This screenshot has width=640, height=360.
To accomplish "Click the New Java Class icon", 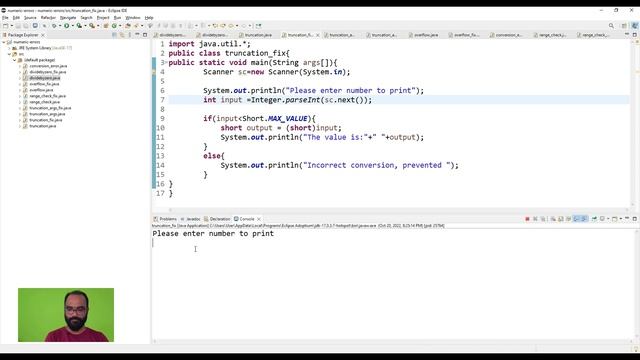I will (114, 26).
